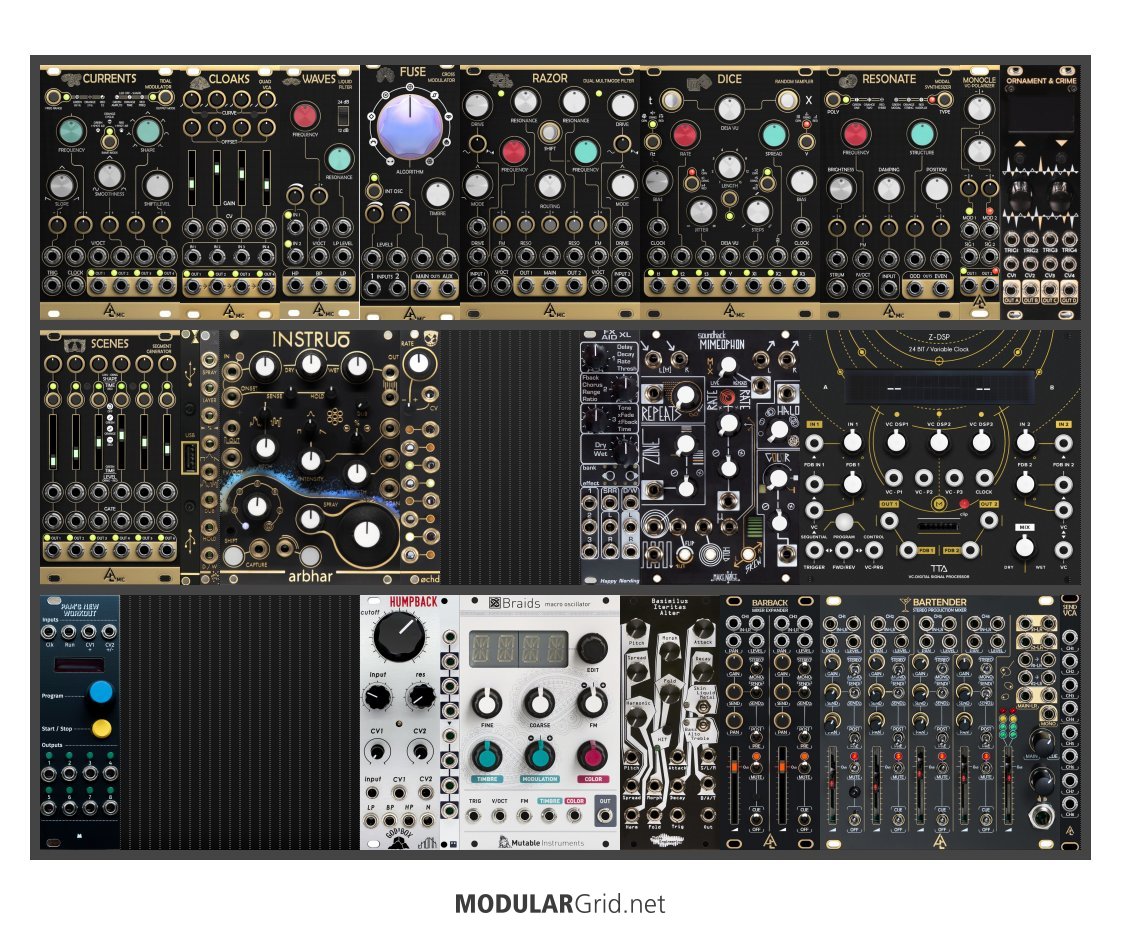Click the Timbre knob on Fuse
The image size is (1121, 925).
coord(437,193)
